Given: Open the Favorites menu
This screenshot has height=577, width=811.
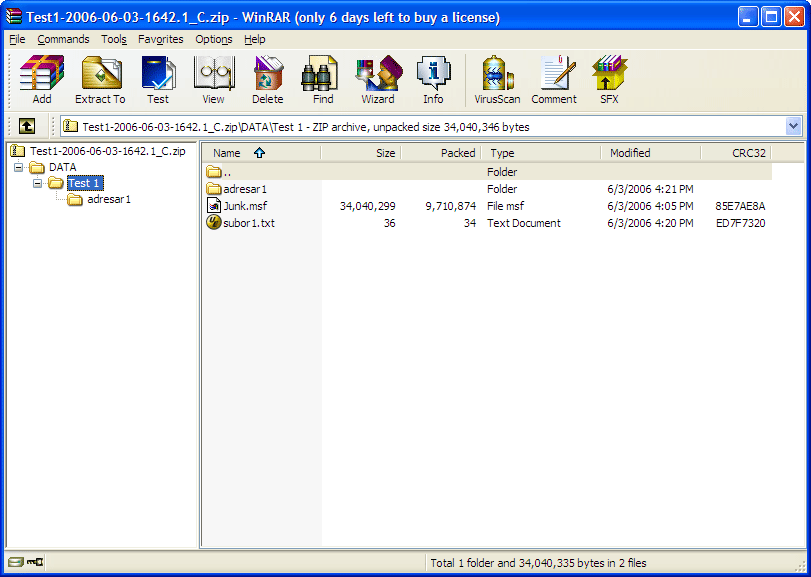Looking at the screenshot, I should pos(160,39).
